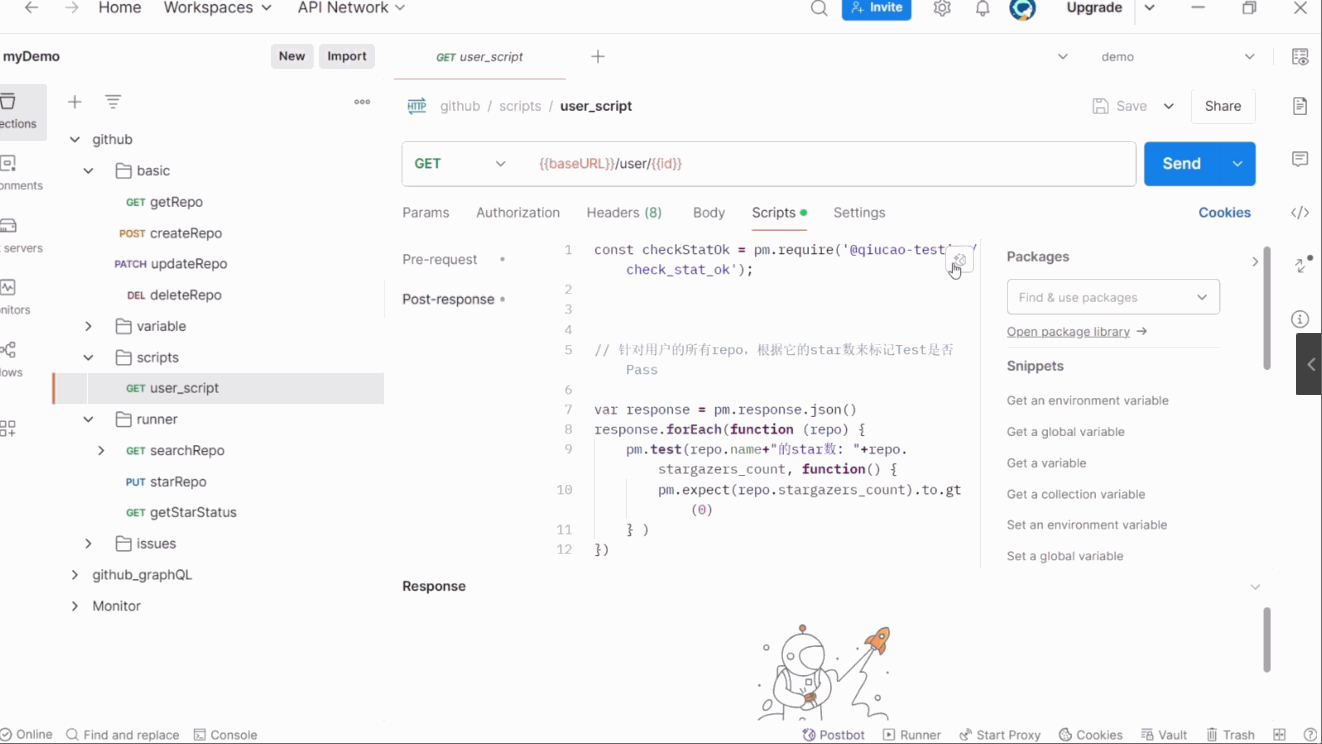Click Start Proxy in status bar
Screen dimensions: 1322x744
[1000, 735]
